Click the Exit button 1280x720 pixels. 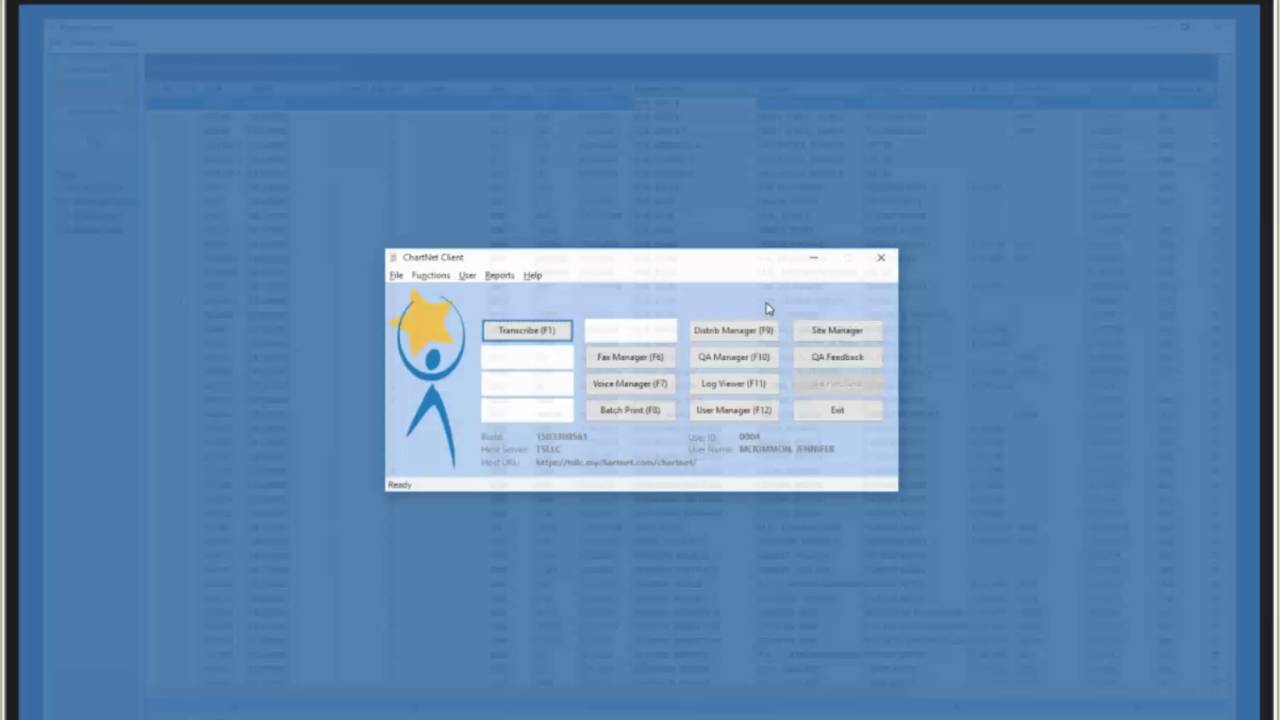(837, 410)
